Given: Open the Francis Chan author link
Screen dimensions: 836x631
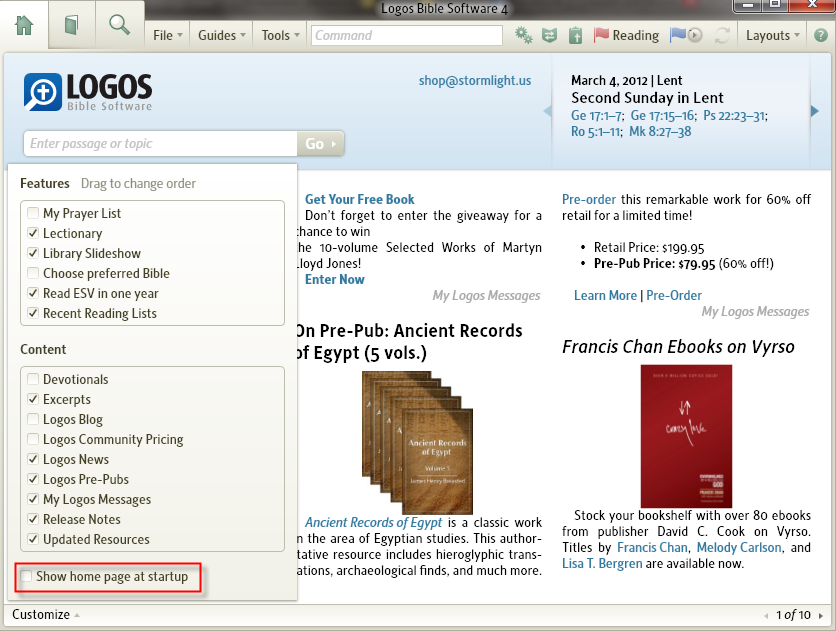Looking at the screenshot, I should pos(652,547).
